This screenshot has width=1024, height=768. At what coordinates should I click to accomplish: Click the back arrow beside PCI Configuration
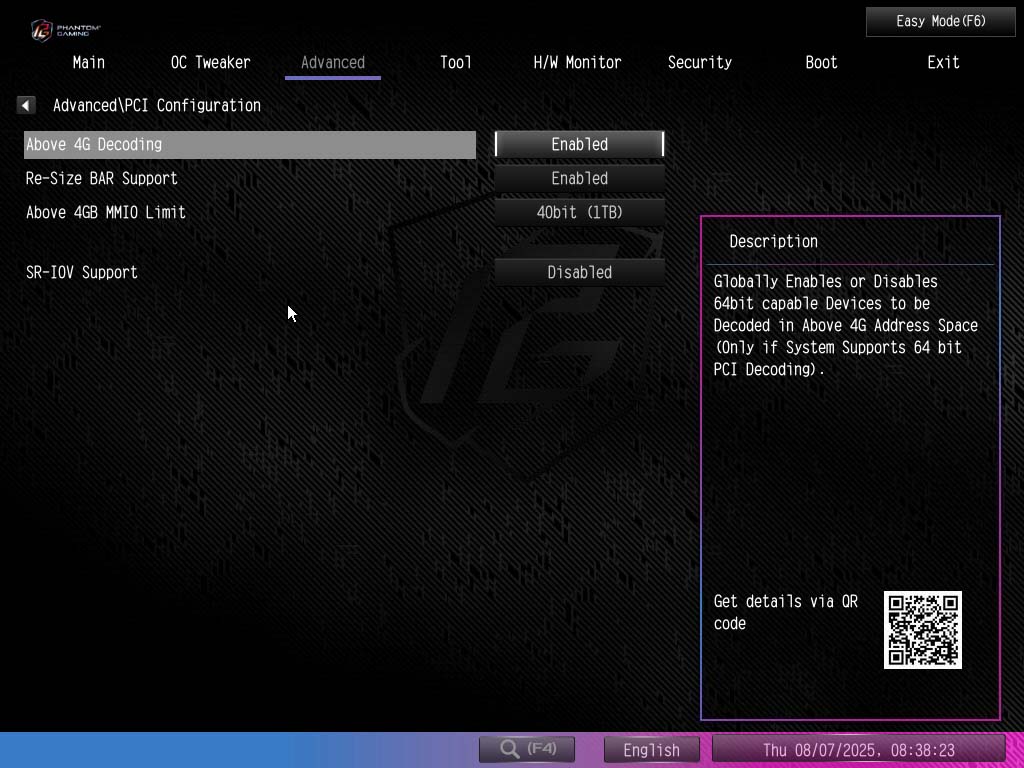(x=25, y=104)
